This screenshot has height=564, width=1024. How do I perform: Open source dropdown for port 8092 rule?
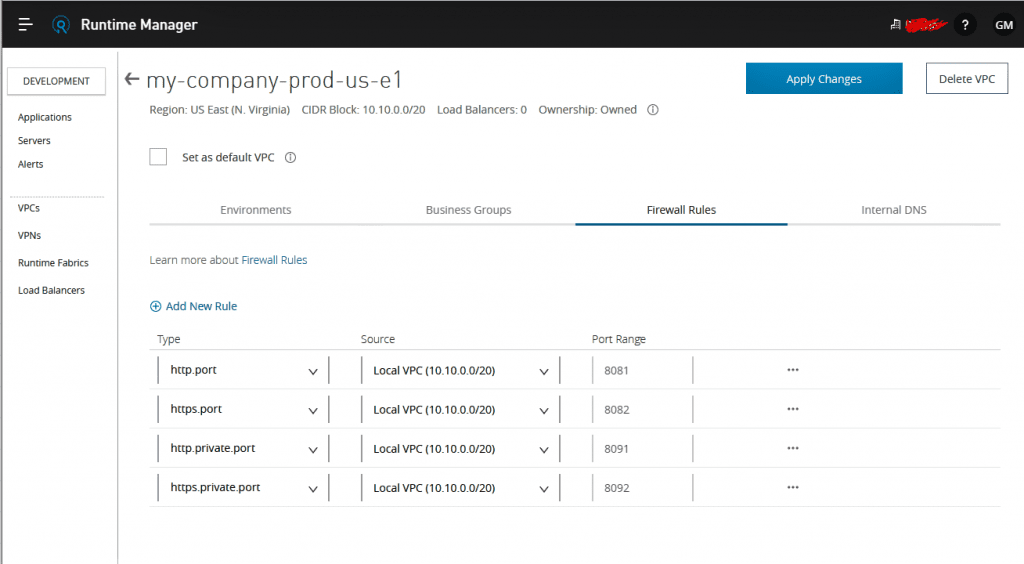(460, 488)
